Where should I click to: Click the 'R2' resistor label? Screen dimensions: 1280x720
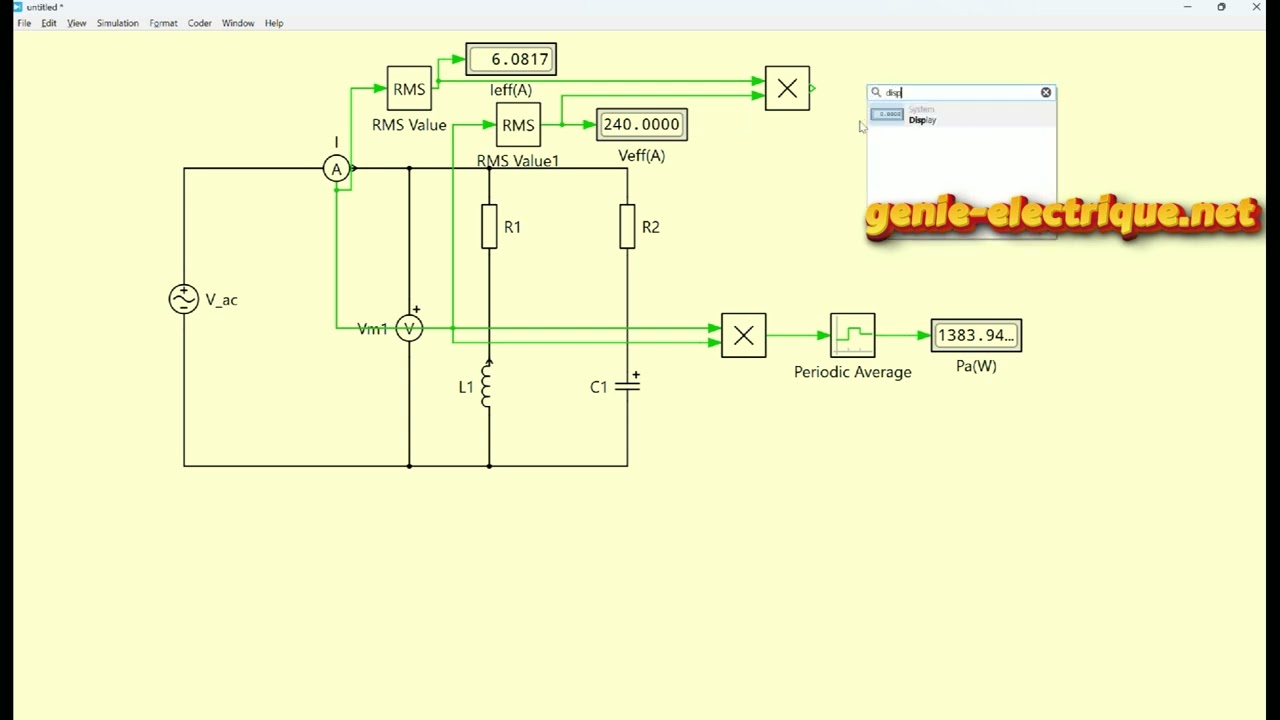(x=651, y=227)
